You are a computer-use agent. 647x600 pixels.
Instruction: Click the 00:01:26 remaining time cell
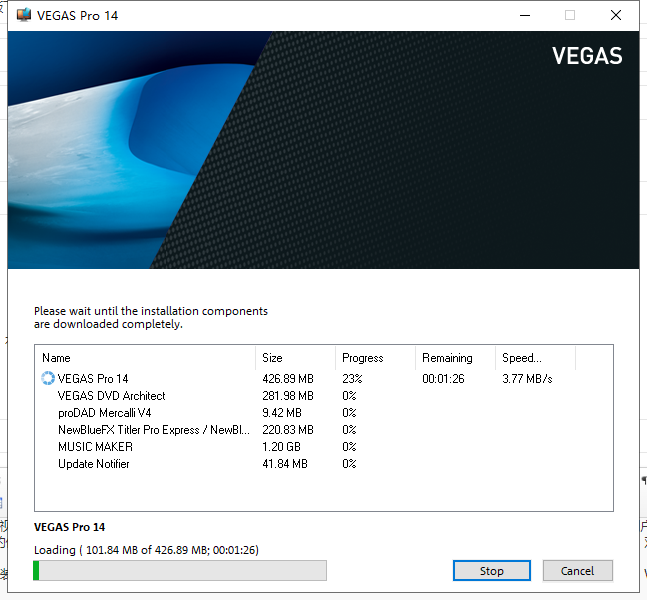point(443,378)
